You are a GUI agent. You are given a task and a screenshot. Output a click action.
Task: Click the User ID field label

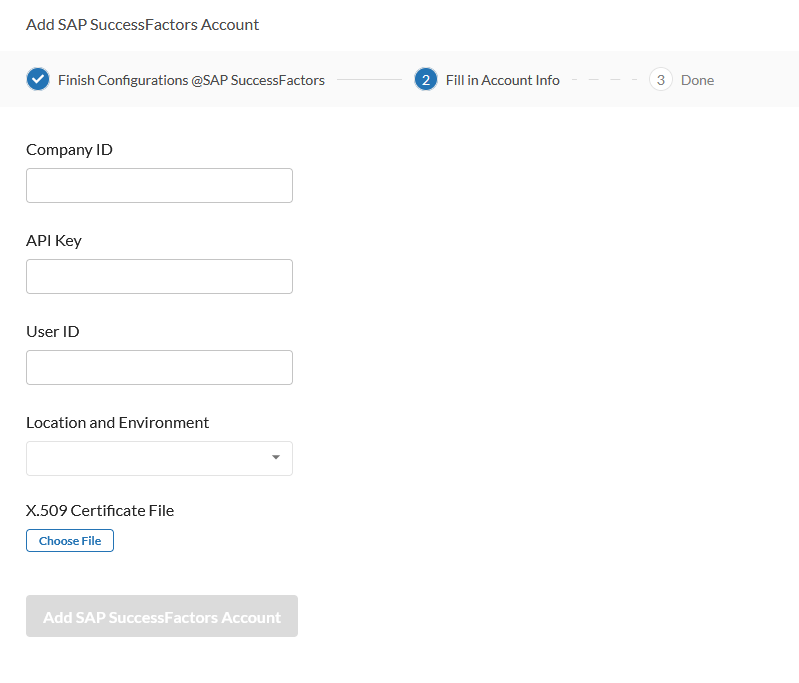(x=53, y=332)
